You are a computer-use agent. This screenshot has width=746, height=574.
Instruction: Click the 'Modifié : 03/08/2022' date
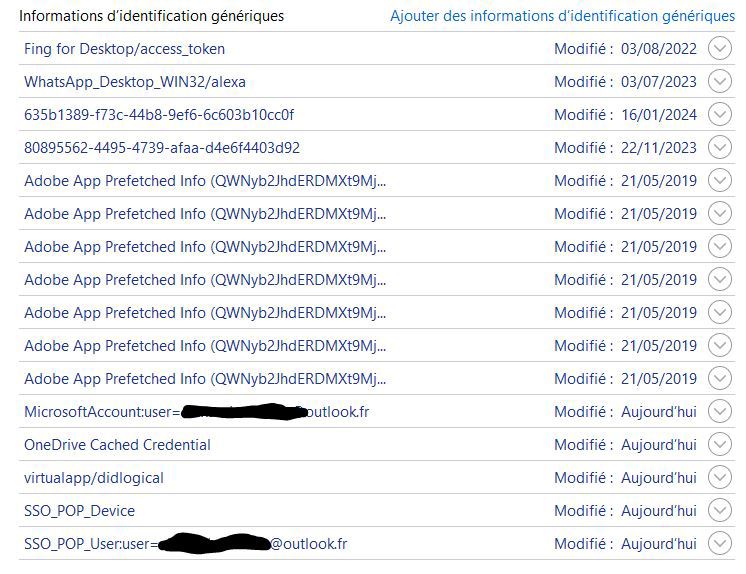[625, 49]
